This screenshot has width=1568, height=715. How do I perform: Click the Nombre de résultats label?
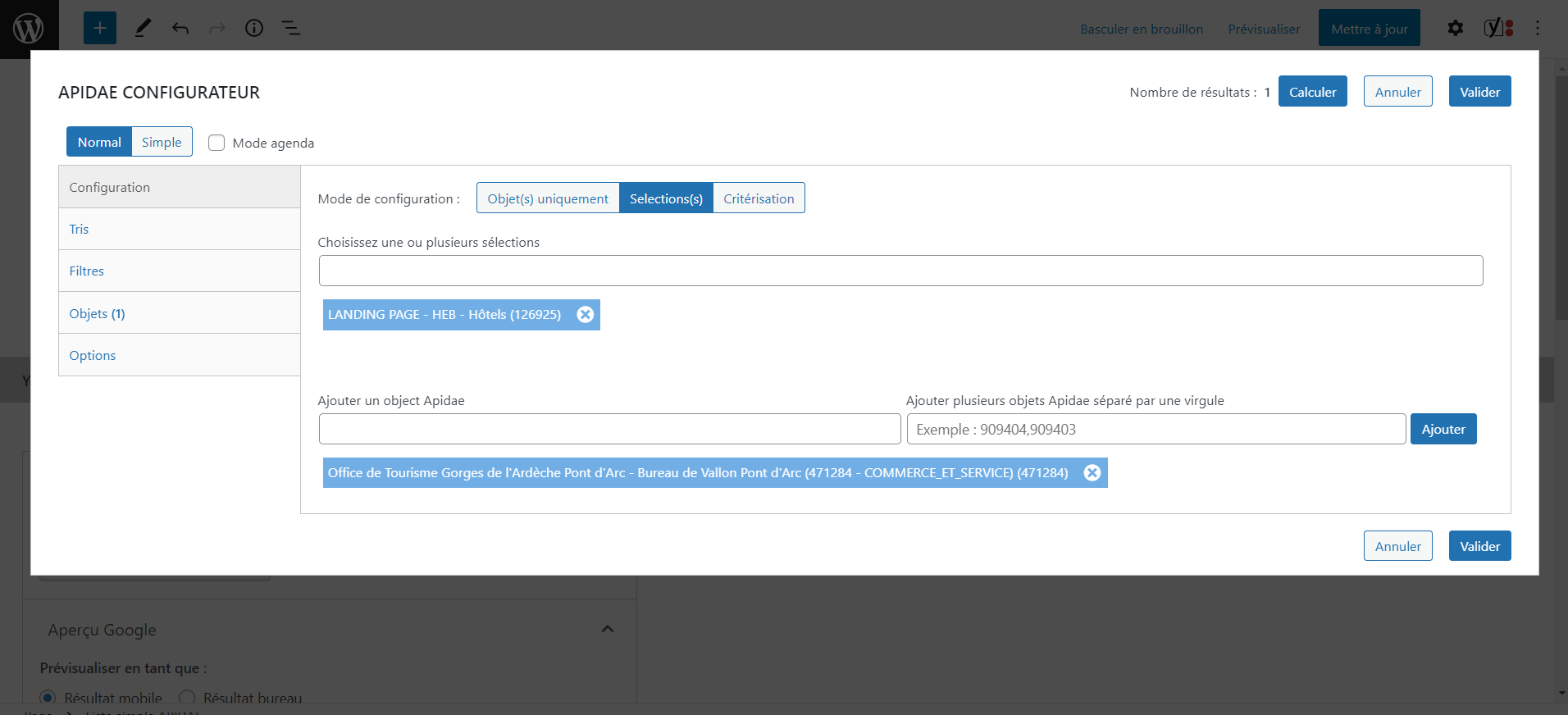tap(1193, 92)
